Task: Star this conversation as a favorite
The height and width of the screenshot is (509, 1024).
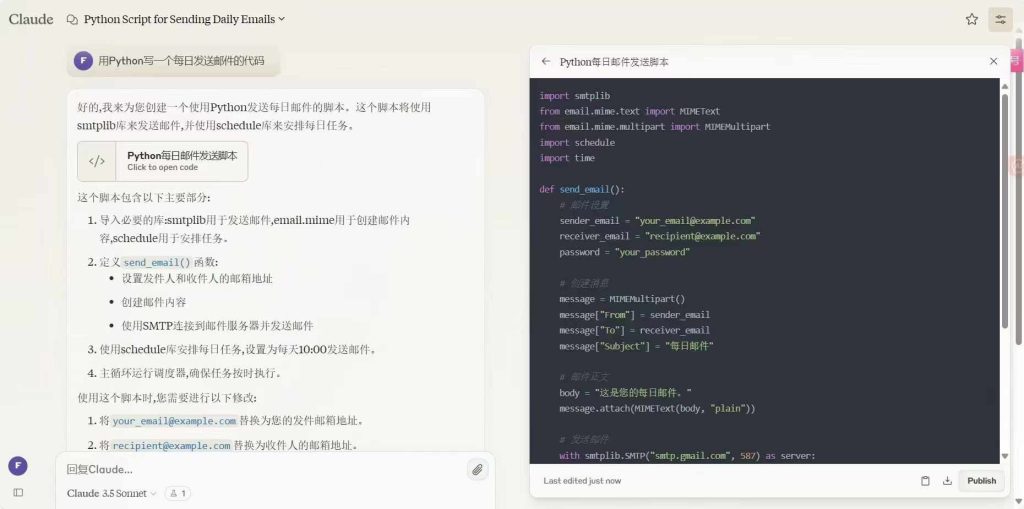Action: tap(971, 19)
